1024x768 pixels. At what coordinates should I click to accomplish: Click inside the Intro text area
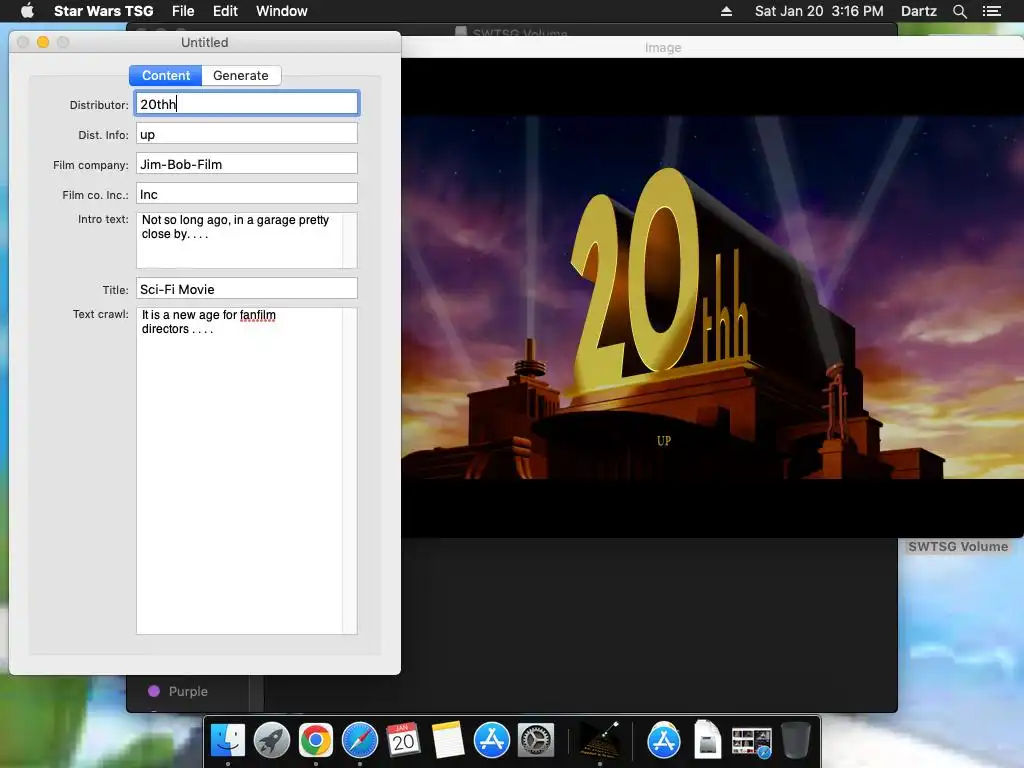coord(240,240)
